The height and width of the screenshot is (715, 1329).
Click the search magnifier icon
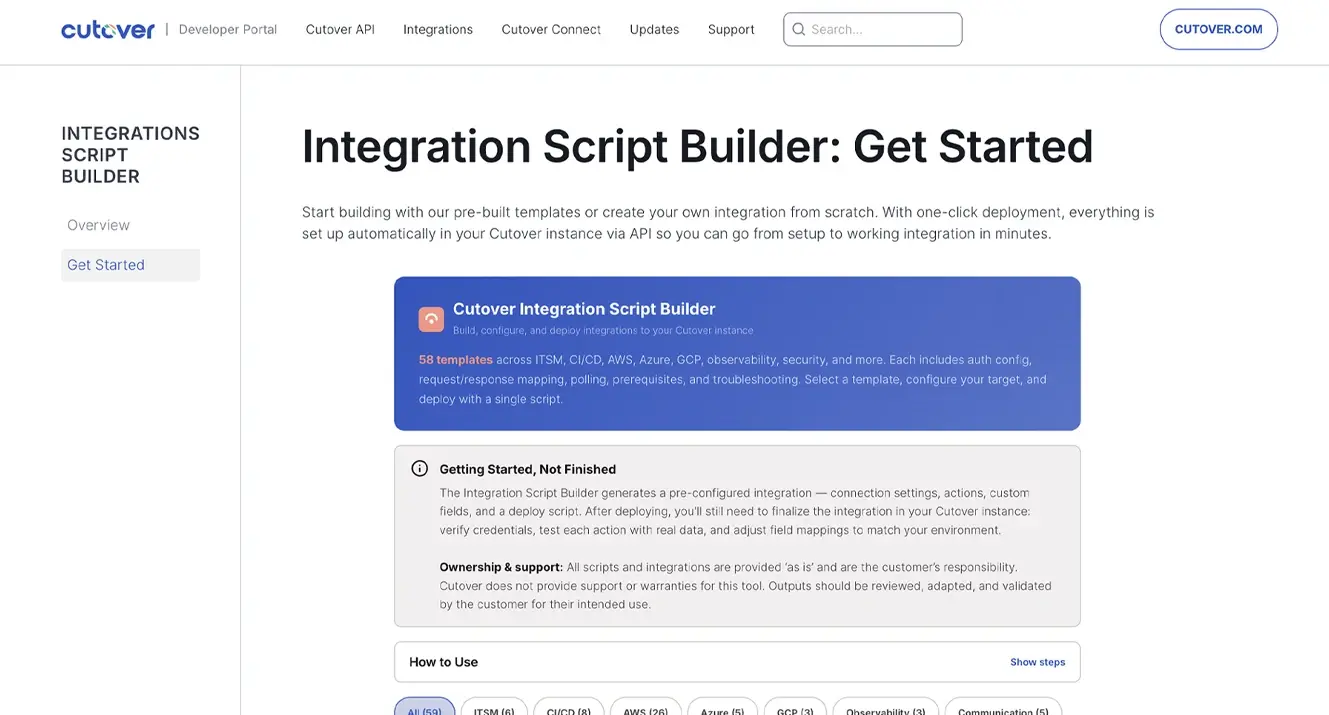pyautogui.click(x=799, y=29)
